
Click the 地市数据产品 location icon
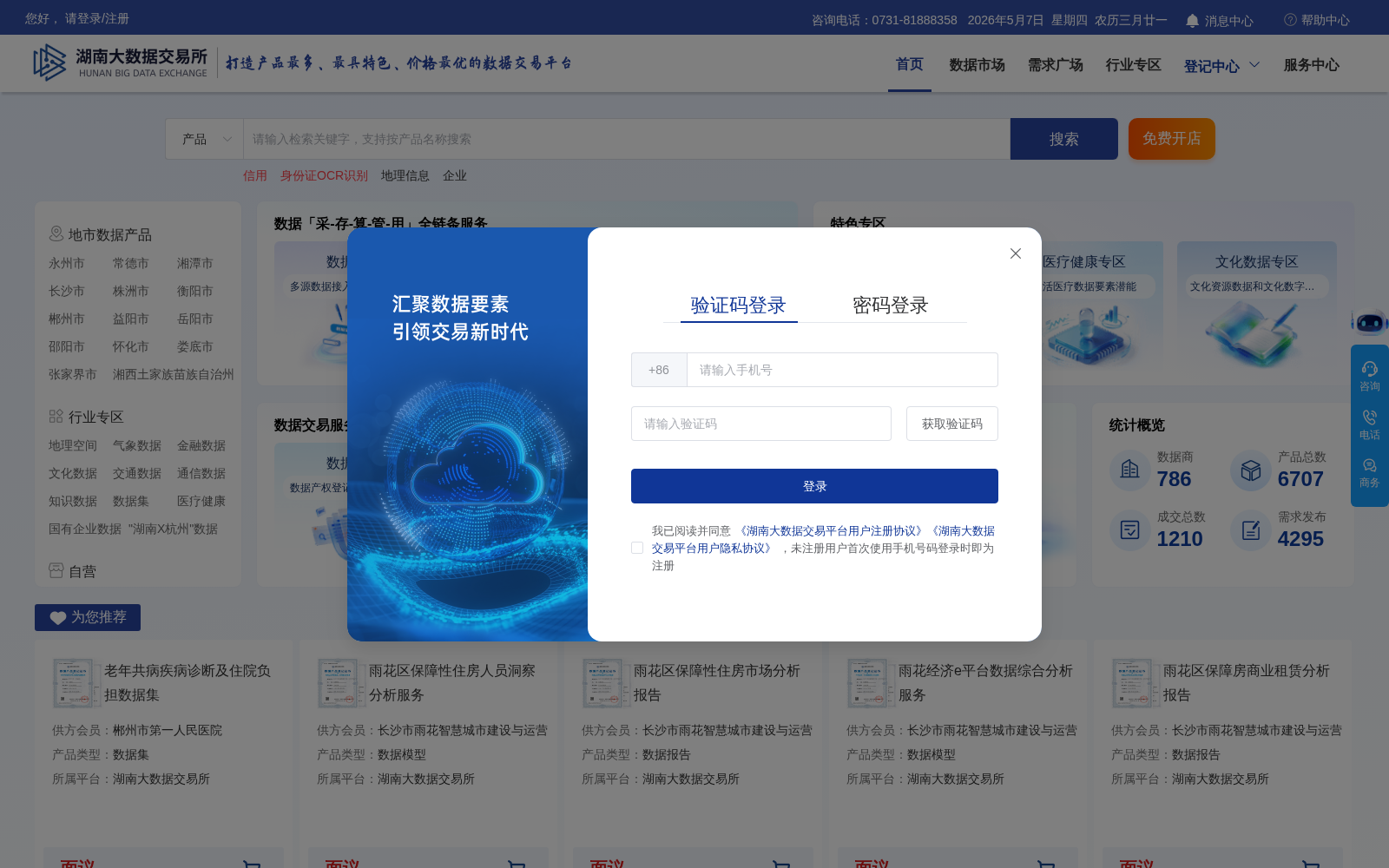(x=56, y=233)
